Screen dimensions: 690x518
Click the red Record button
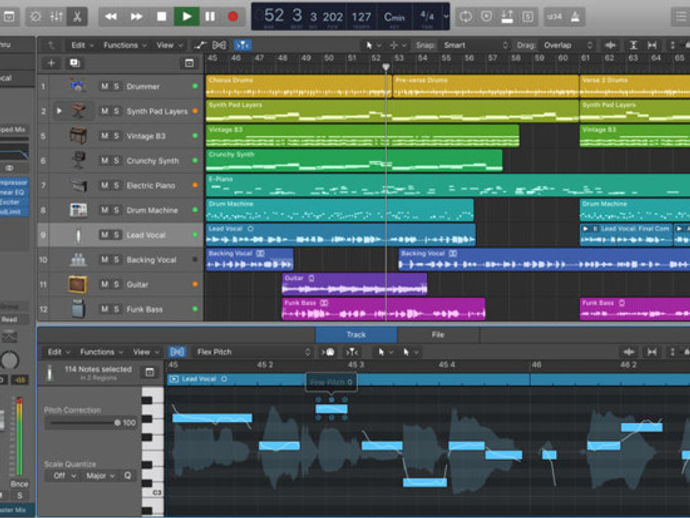[x=233, y=16]
